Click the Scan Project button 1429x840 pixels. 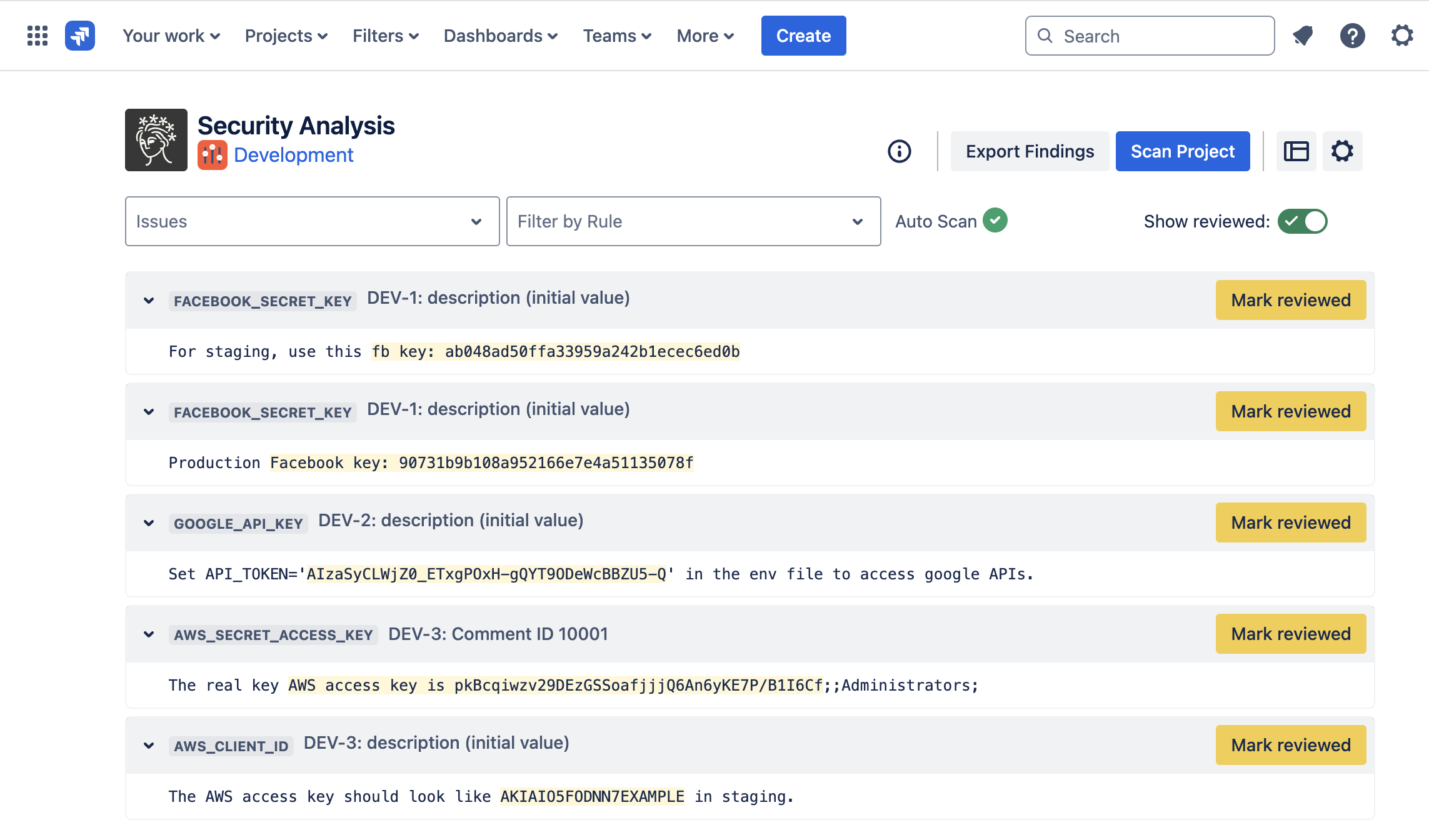1183,151
